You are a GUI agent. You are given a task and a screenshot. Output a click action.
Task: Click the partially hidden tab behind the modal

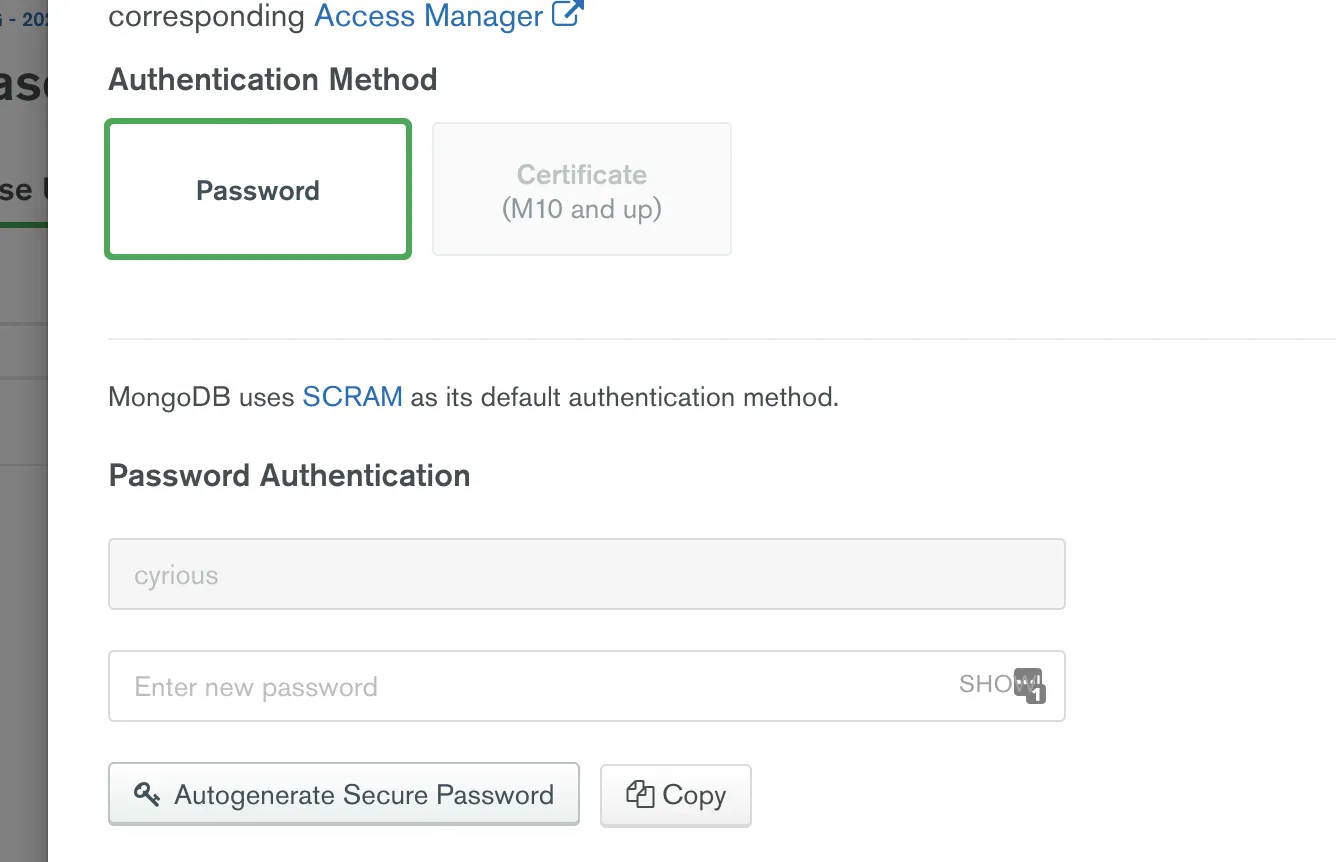(22, 190)
